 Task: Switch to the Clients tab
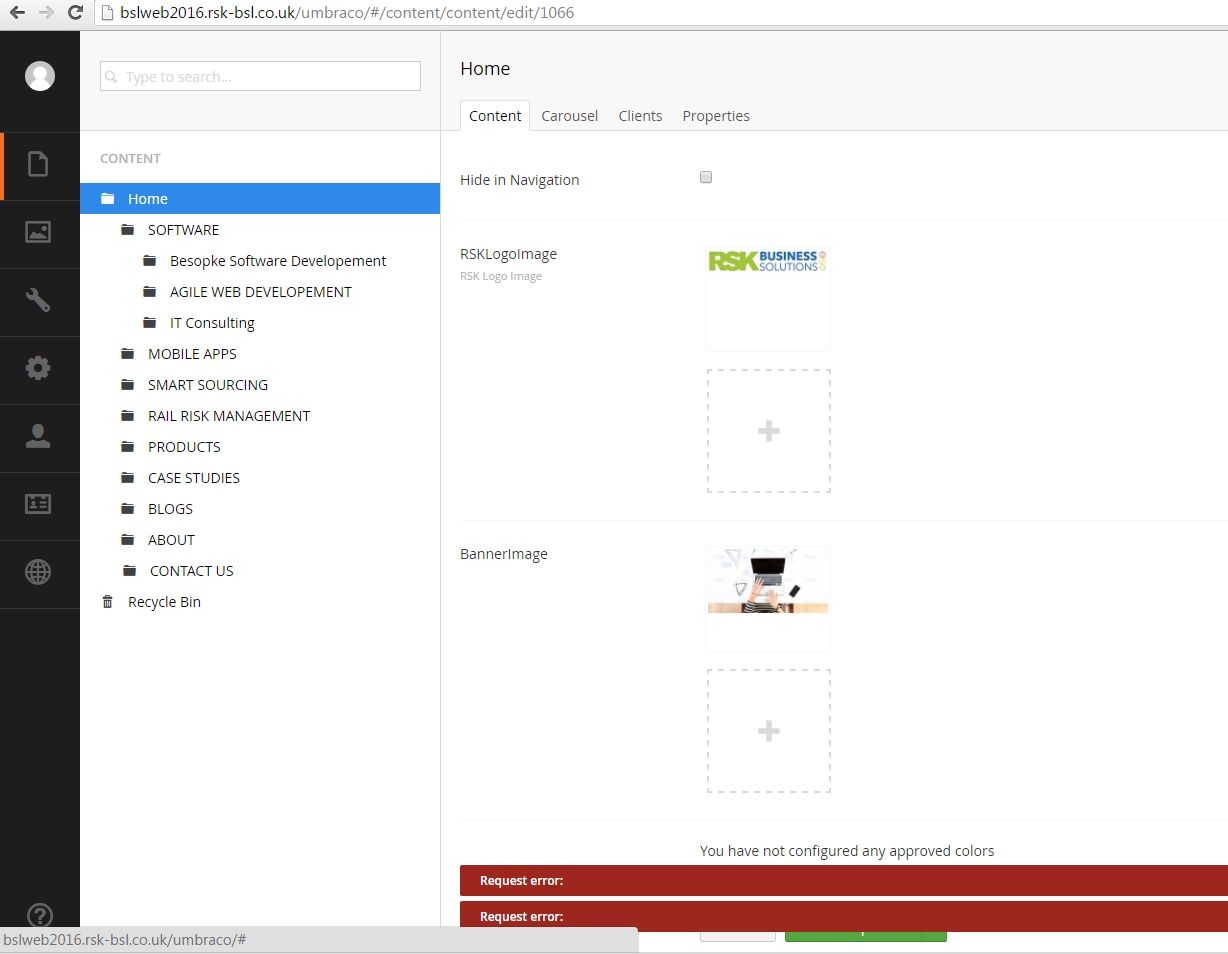point(640,116)
